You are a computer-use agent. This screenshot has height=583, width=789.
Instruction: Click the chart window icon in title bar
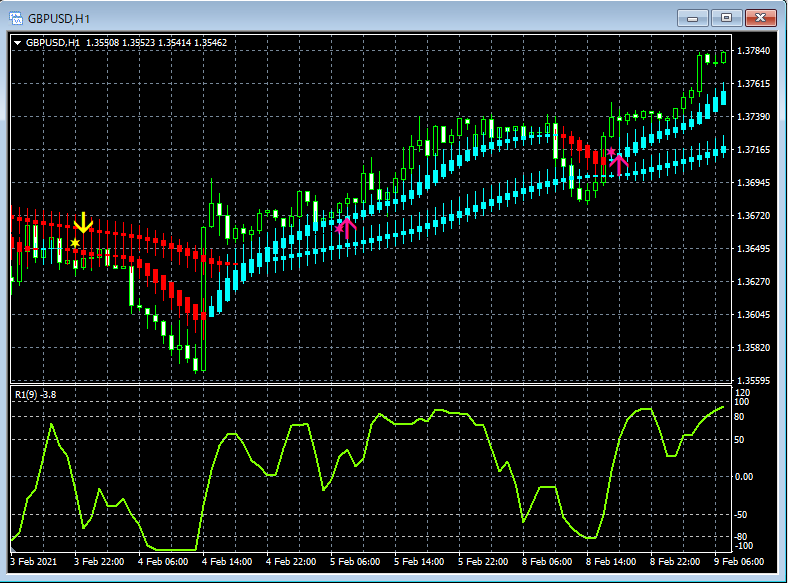point(15,17)
